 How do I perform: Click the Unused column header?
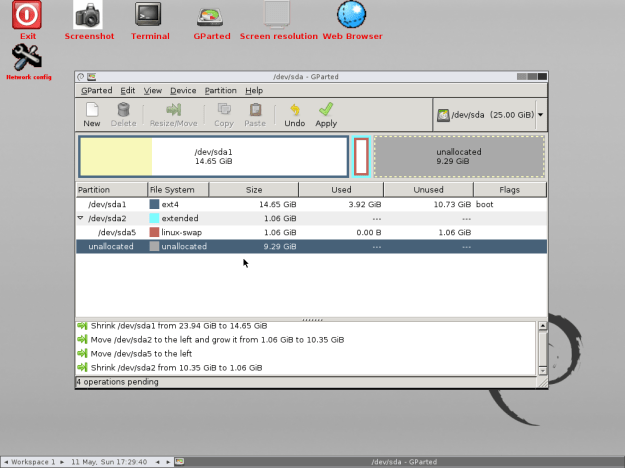click(428, 190)
